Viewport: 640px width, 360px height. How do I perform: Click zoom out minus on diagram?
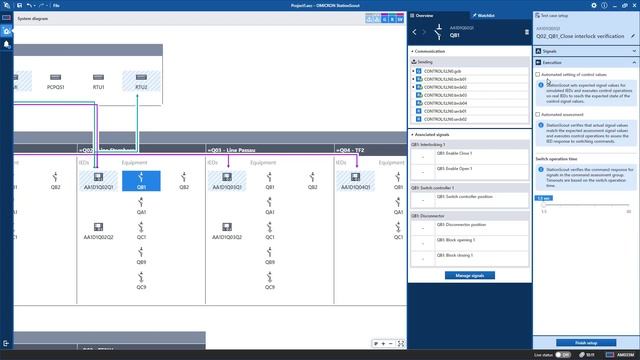pyautogui.click(x=391, y=344)
